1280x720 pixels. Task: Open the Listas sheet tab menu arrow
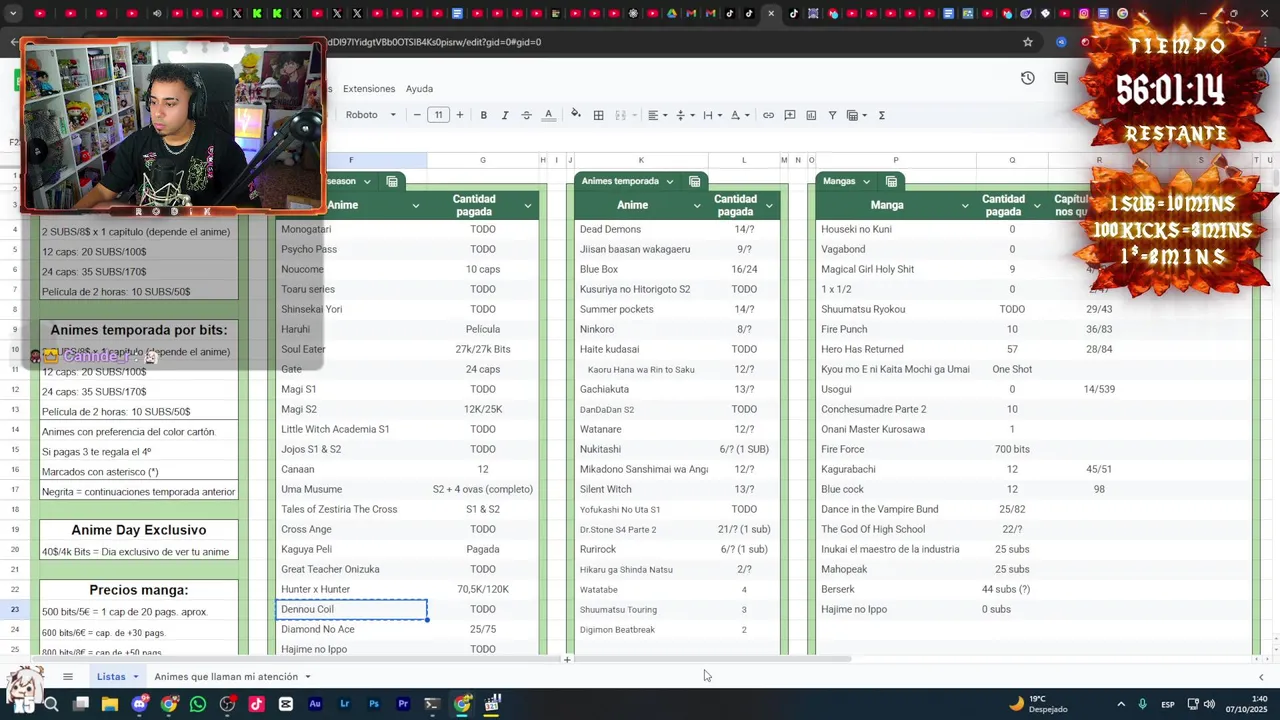pos(135,677)
